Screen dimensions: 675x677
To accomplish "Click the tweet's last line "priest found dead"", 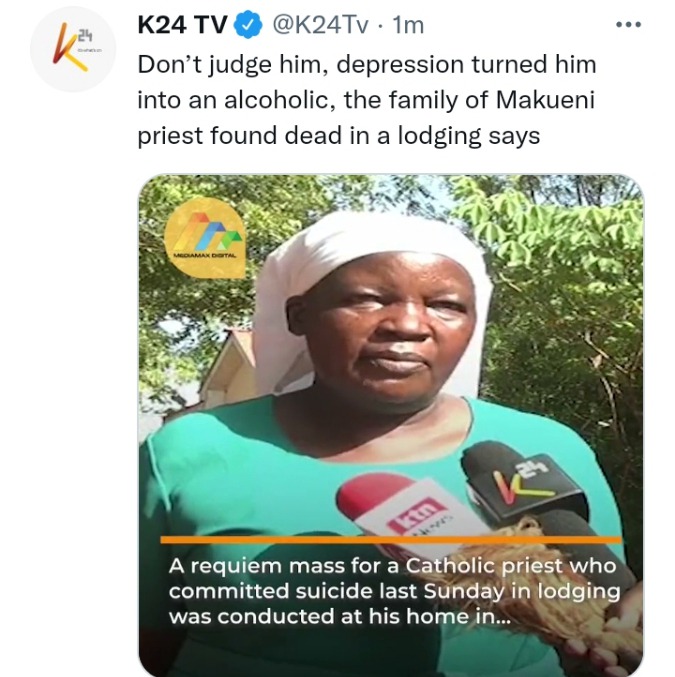I will (339, 136).
